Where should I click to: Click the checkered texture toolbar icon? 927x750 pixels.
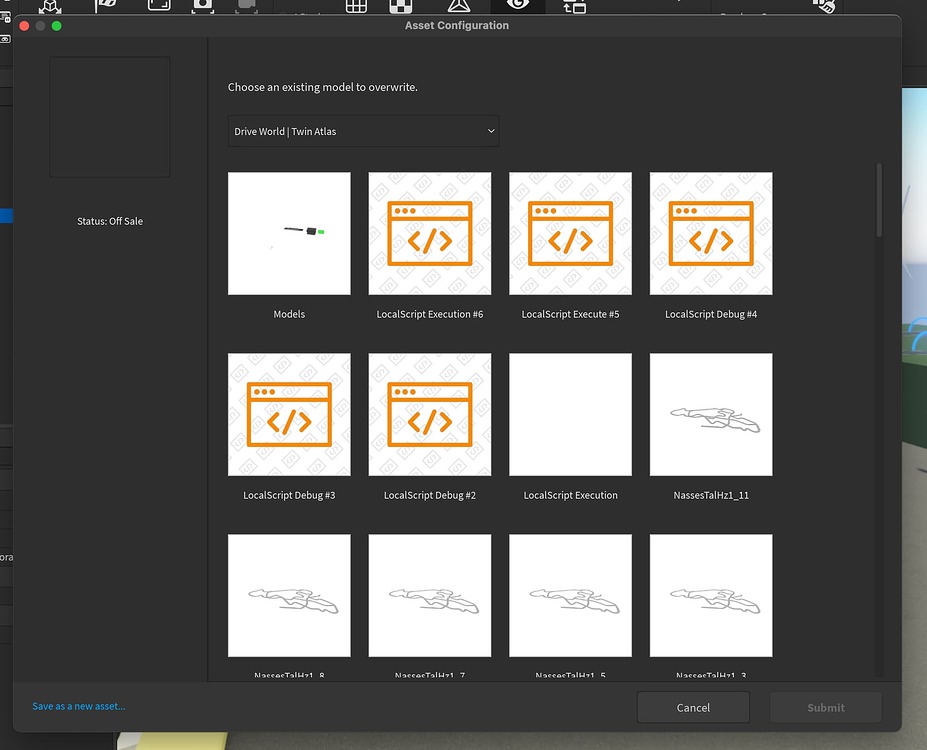pos(399,7)
